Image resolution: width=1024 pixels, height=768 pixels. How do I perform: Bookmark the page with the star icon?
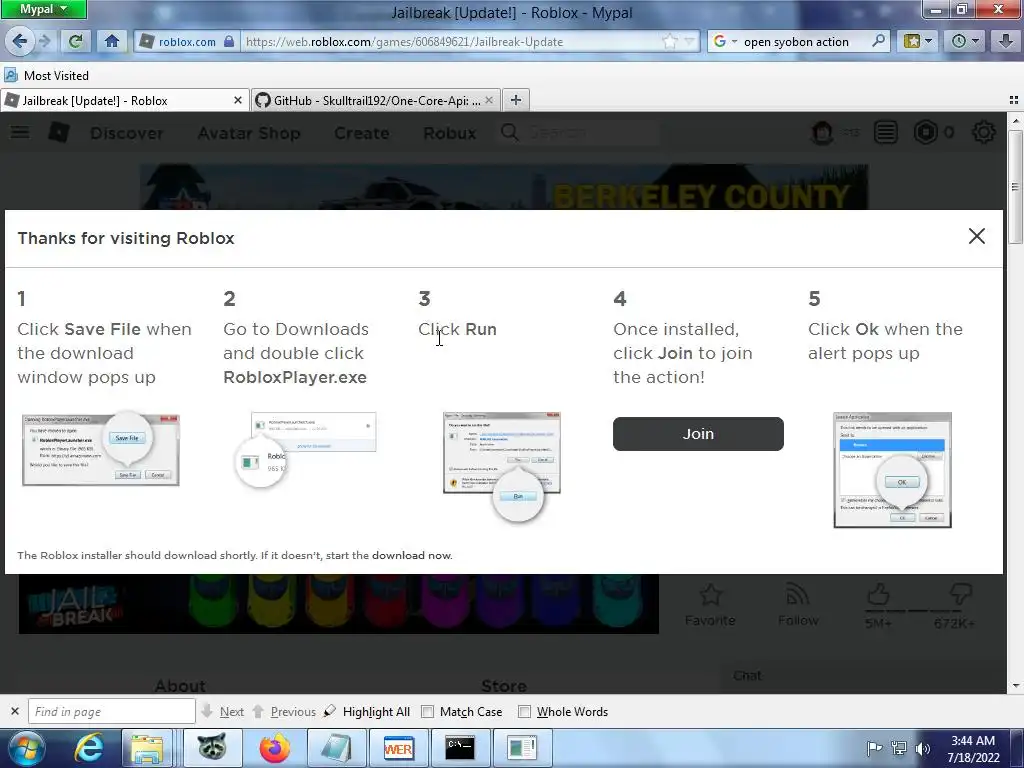coord(669,42)
